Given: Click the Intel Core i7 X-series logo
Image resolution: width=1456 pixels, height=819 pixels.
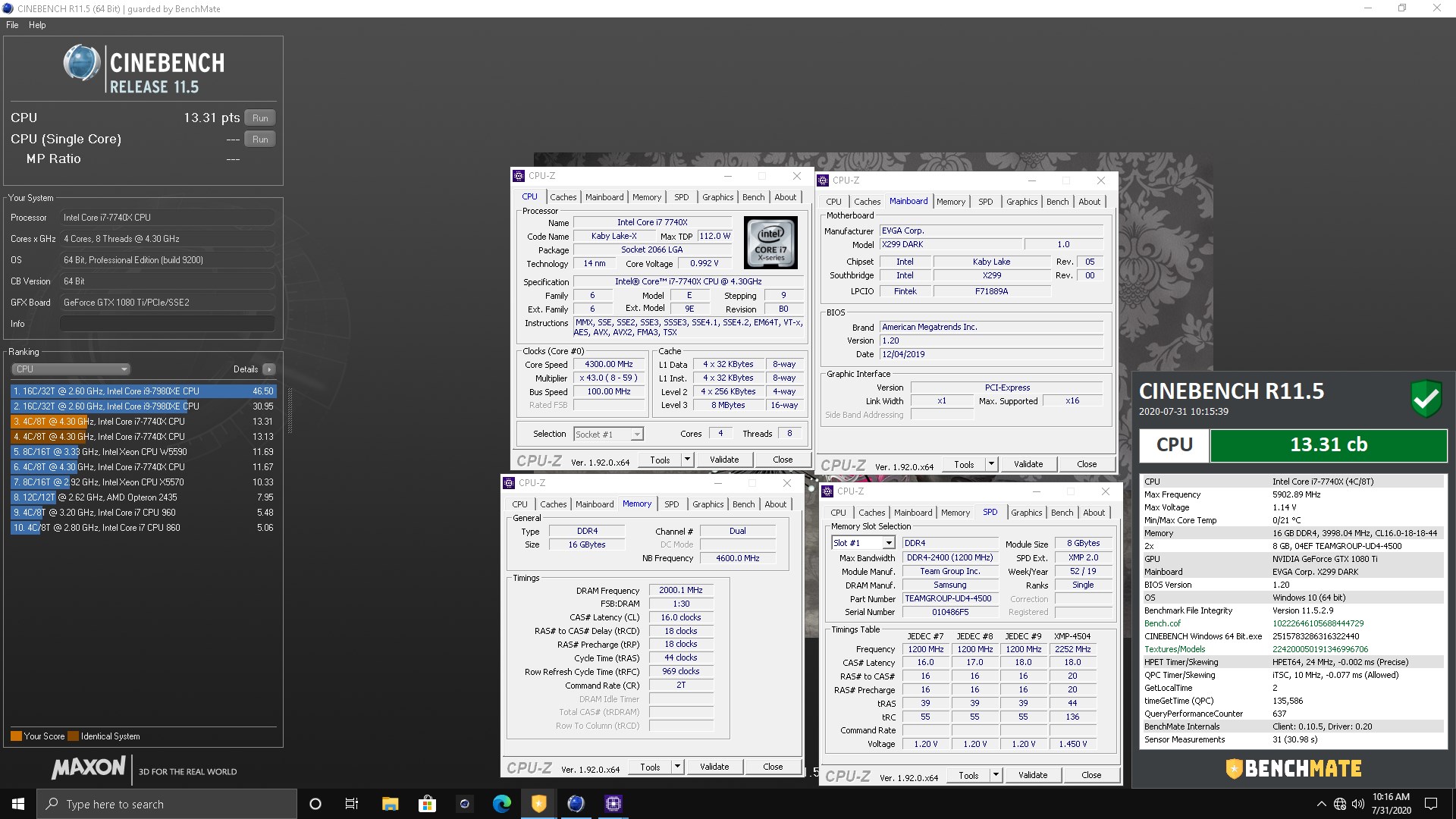Looking at the screenshot, I should (x=770, y=243).
